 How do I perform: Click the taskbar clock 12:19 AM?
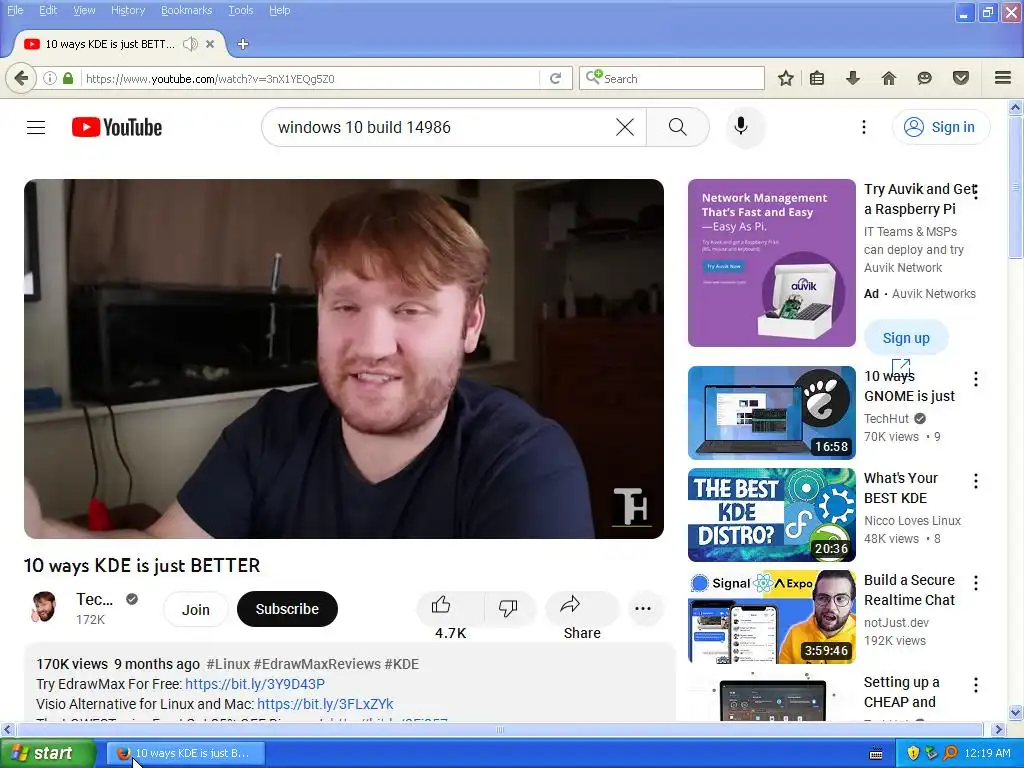(x=987, y=753)
